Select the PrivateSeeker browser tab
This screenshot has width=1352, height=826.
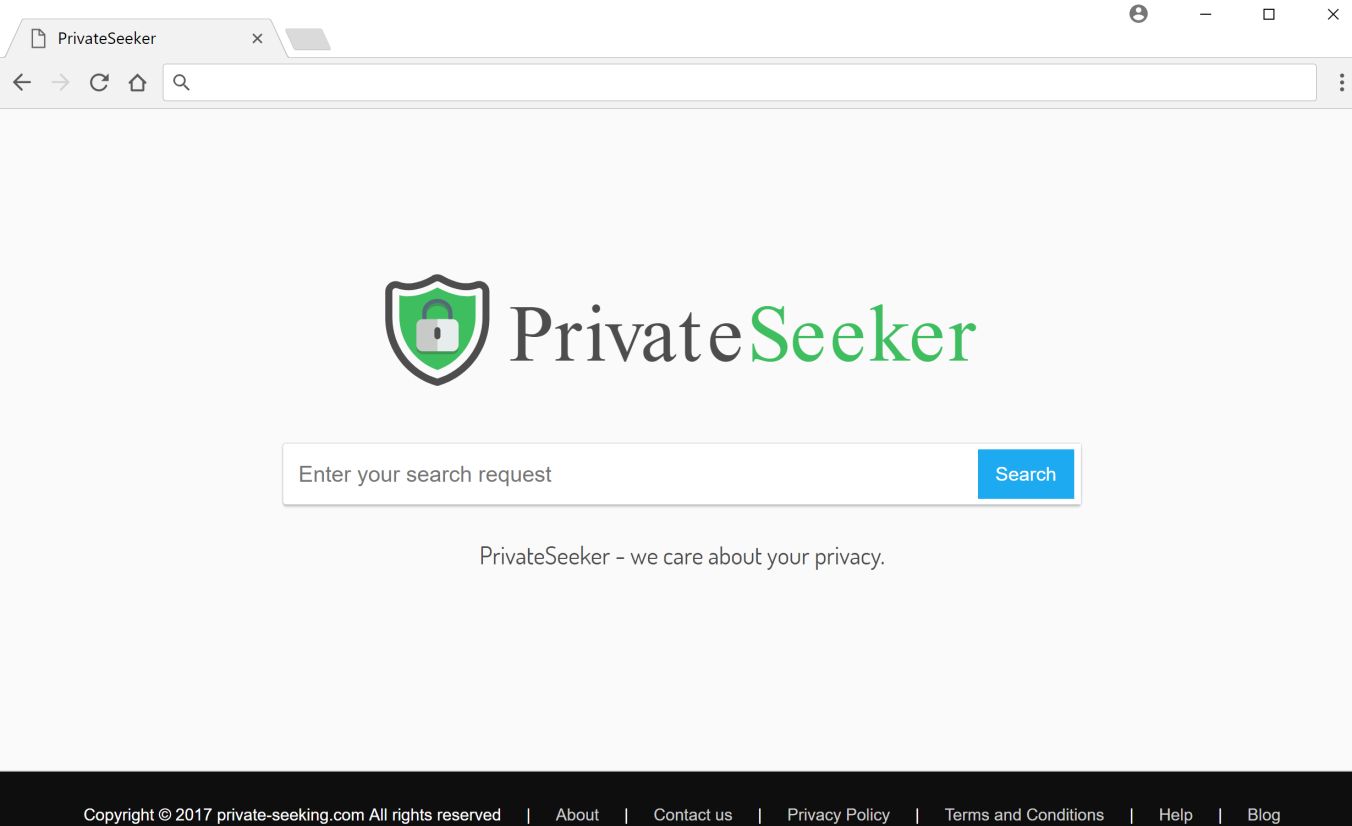[130, 39]
